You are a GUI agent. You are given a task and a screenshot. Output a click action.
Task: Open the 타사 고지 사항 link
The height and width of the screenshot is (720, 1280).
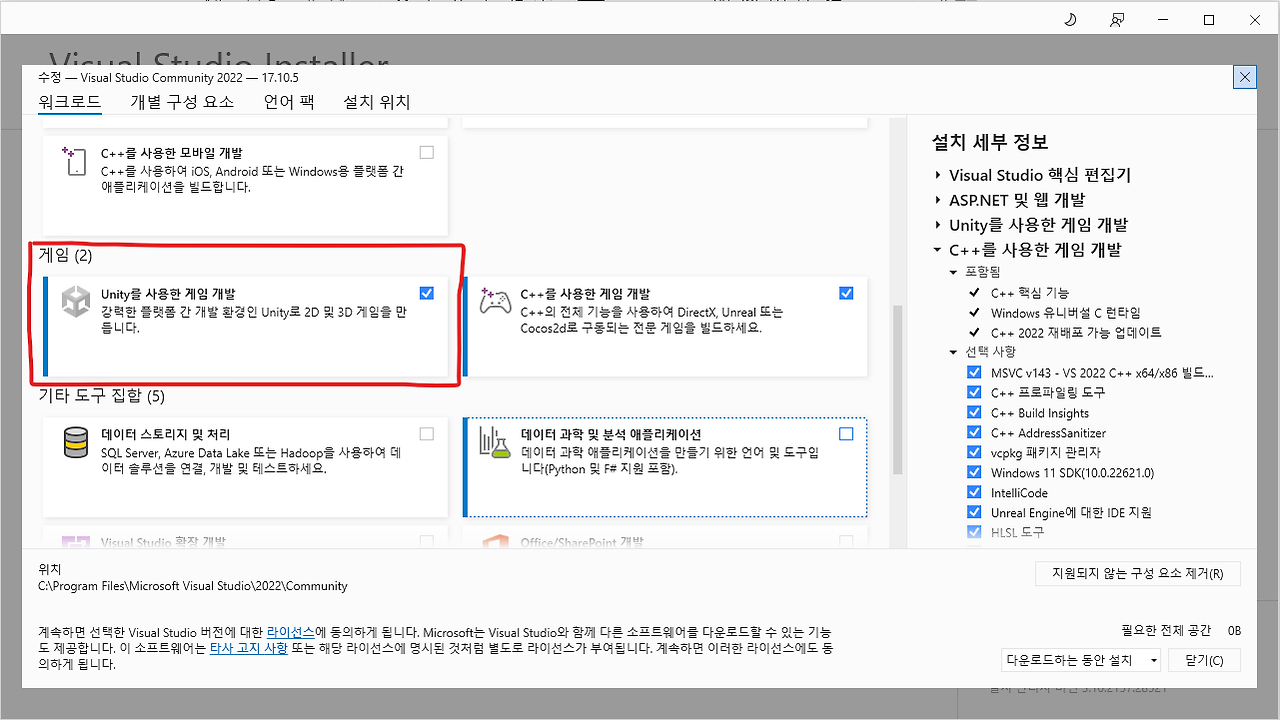(x=249, y=648)
